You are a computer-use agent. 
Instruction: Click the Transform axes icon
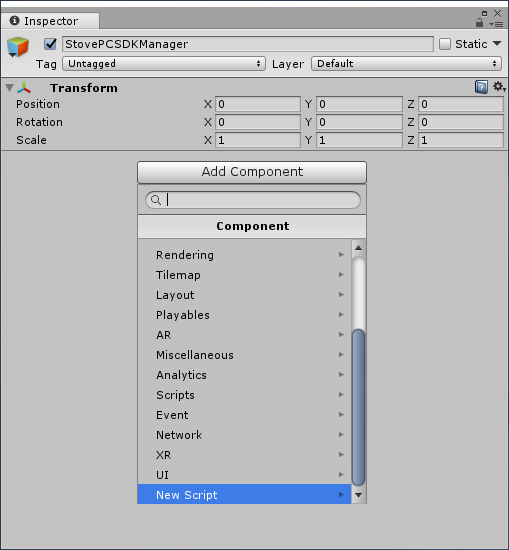tap(24, 88)
